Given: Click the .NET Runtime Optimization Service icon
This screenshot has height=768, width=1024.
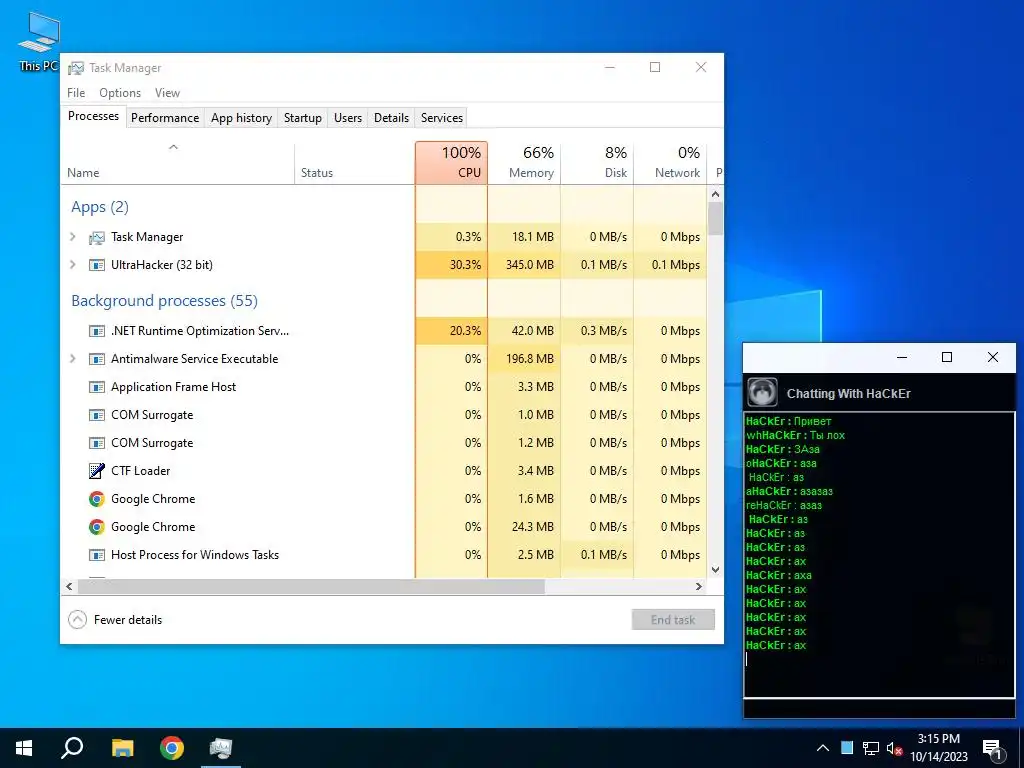Looking at the screenshot, I should coord(97,331).
